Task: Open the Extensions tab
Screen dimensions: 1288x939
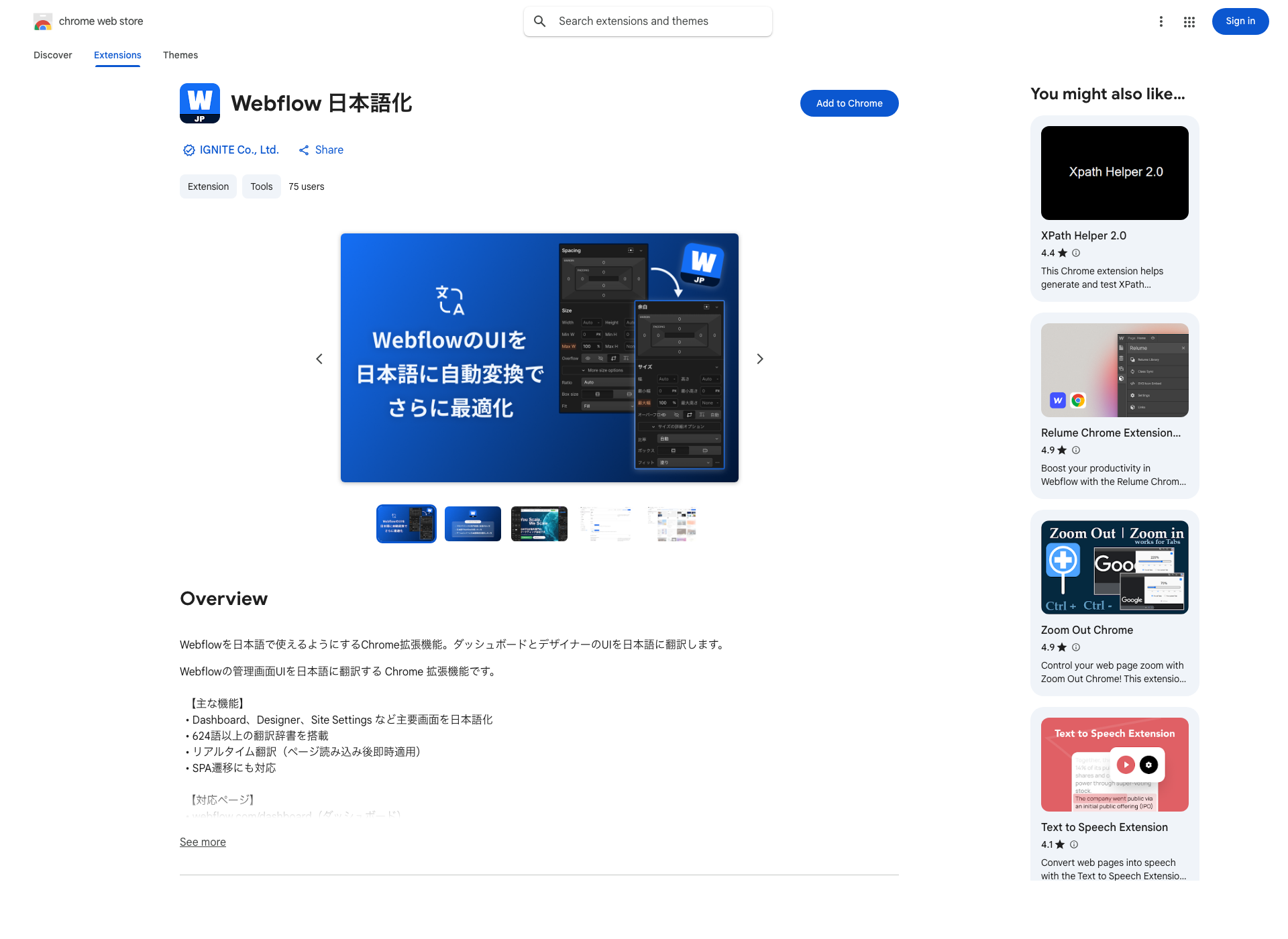Action: tap(117, 55)
